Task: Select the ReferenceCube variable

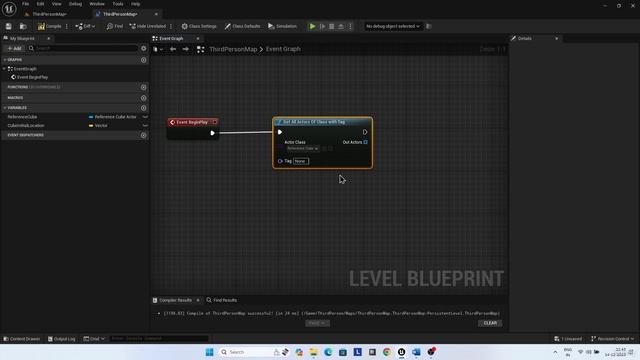Action: point(22,117)
